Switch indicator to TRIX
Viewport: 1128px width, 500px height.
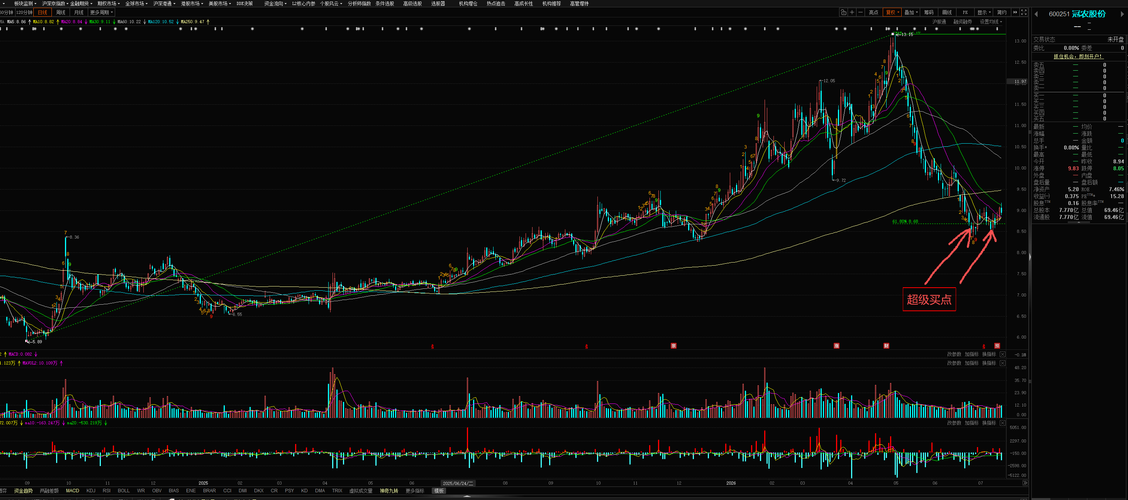pos(337,491)
